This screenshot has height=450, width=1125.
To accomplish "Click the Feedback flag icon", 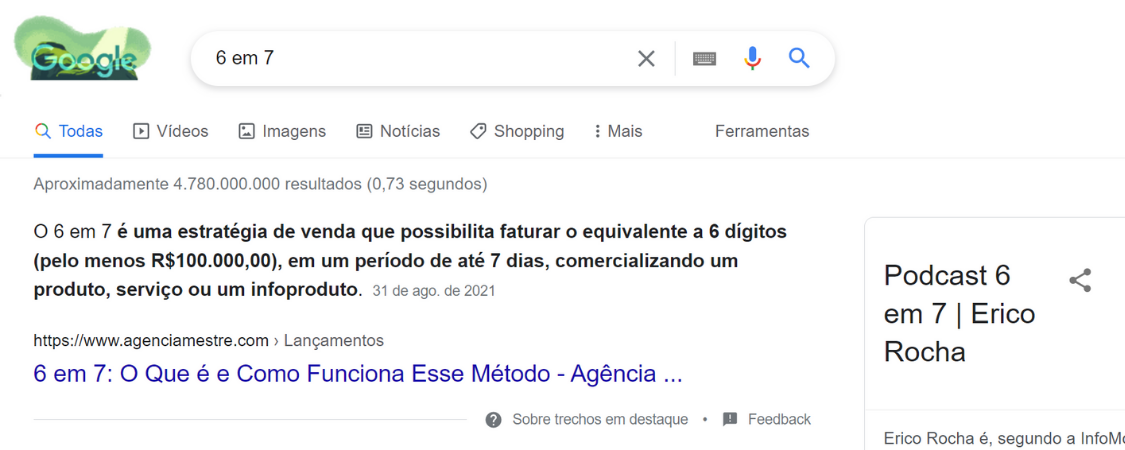I will [x=730, y=420].
